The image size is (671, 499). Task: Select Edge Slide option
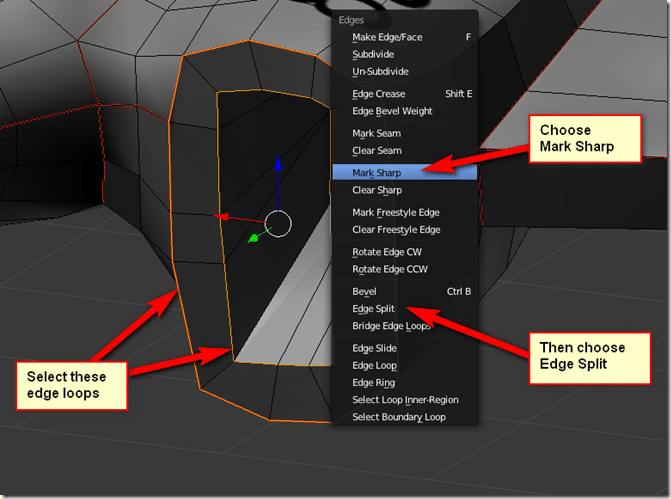point(405,348)
